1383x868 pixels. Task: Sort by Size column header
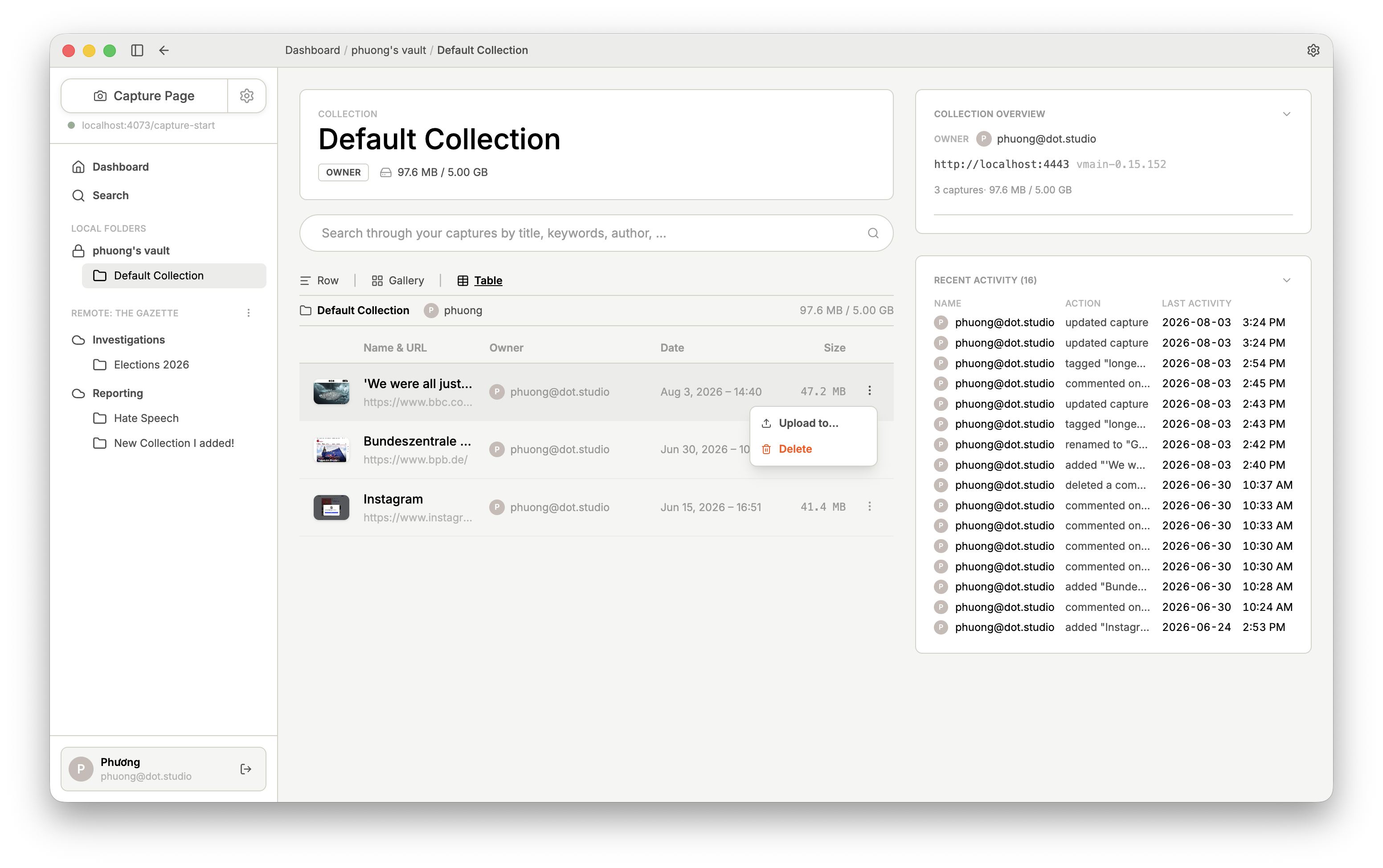pyautogui.click(x=835, y=348)
